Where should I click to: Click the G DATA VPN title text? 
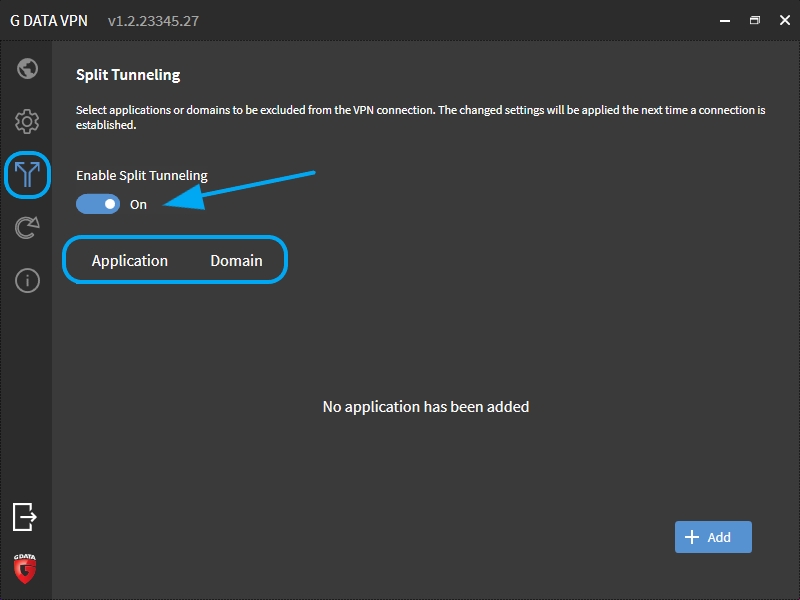(49, 21)
